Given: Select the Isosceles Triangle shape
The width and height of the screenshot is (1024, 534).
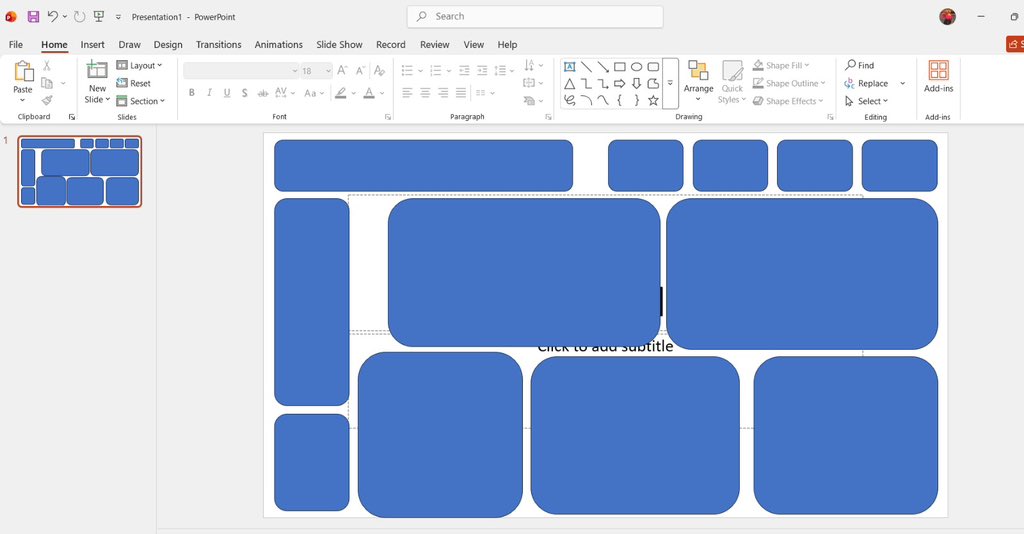Looking at the screenshot, I should [x=569, y=84].
